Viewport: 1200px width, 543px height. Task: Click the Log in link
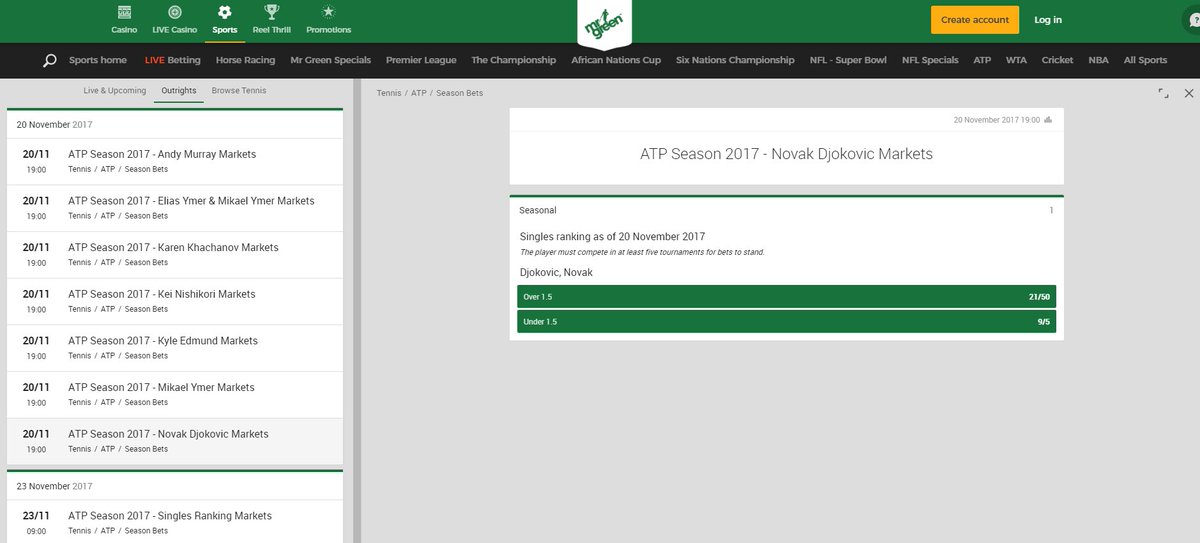(1048, 20)
